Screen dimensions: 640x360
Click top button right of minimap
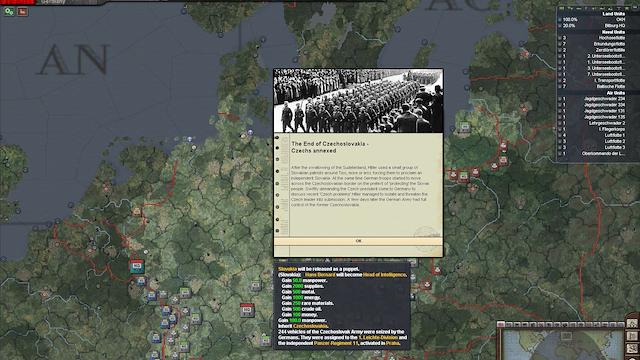coord(632,324)
